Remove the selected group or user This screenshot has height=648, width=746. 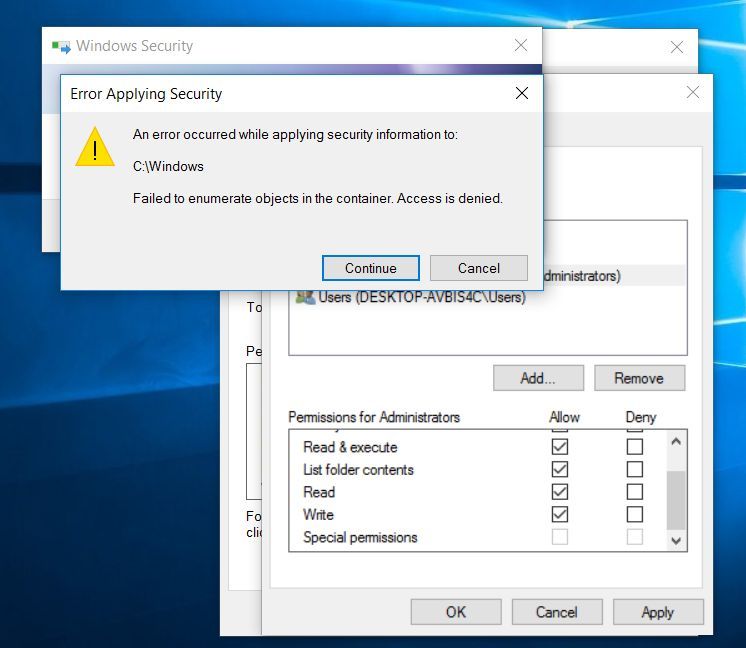(x=639, y=378)
